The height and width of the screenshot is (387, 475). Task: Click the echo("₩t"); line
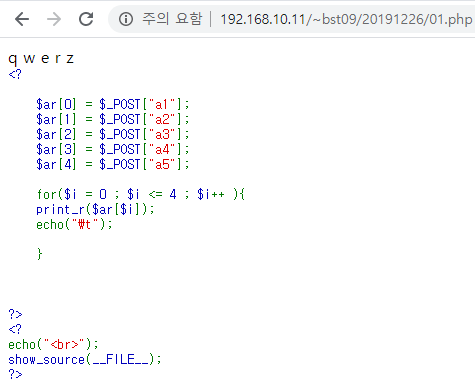[x=74, y=224]
